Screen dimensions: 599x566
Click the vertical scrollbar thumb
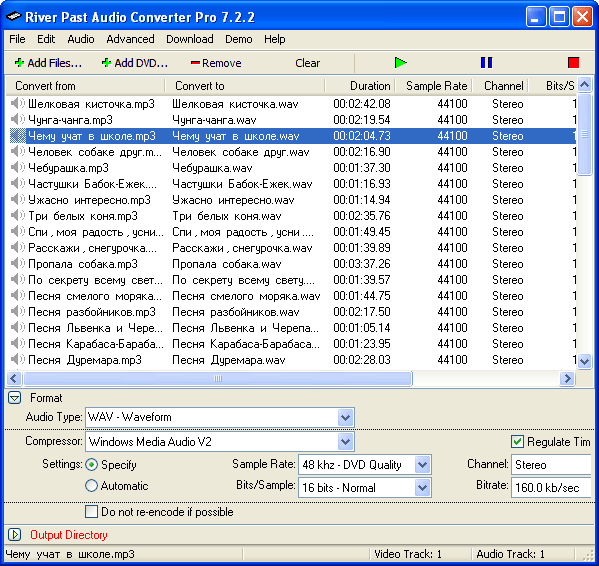[584, 134]
